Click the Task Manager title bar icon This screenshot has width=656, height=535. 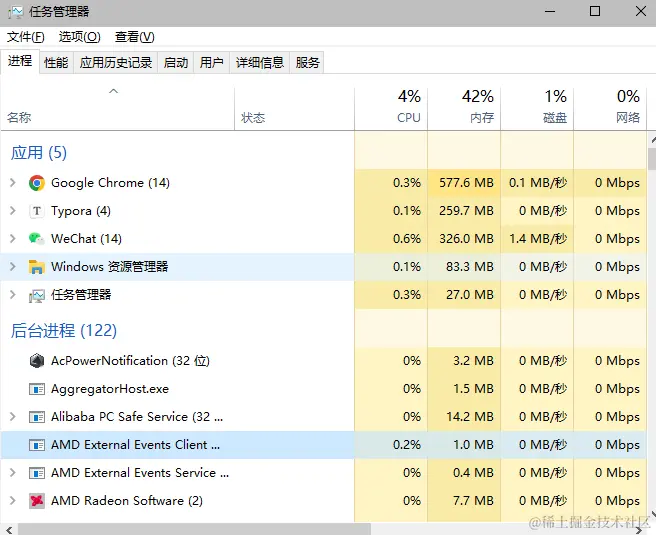(15, 12)
